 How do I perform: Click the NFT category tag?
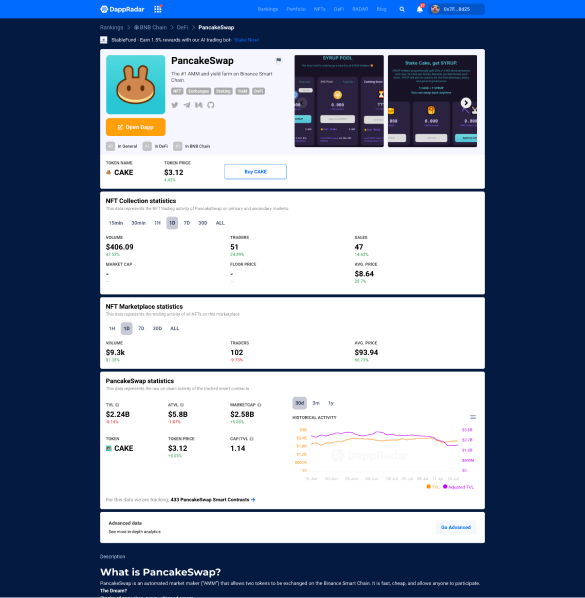[x=177, y=91]
